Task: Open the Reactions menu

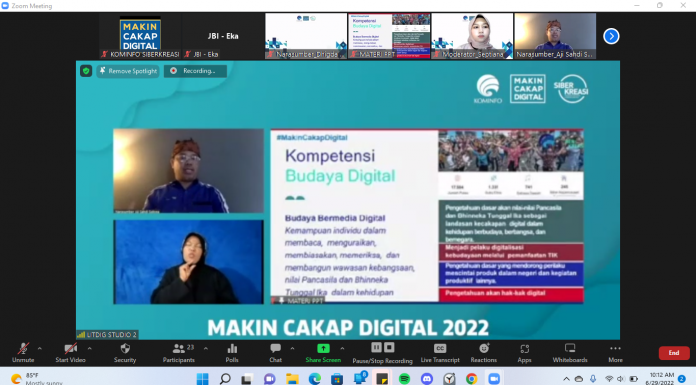Action: [x=483, y=353]
